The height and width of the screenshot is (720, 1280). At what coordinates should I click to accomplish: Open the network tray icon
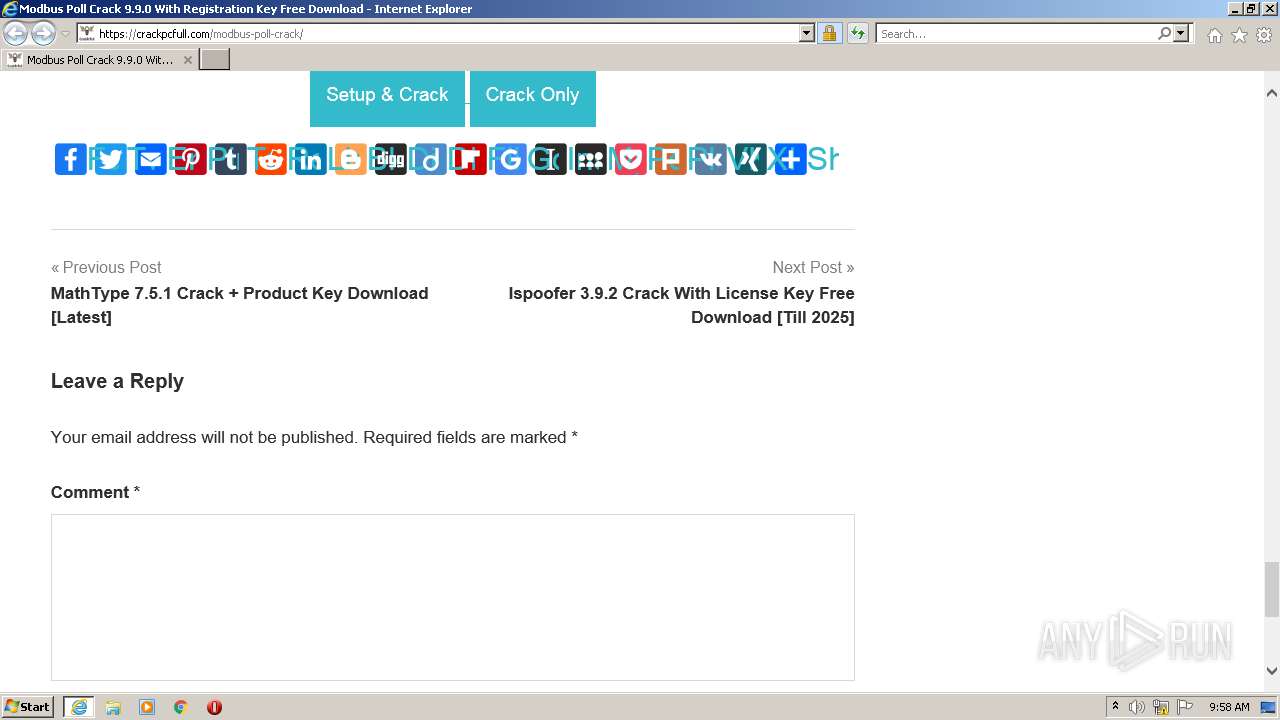click(x=1161, y=707)
